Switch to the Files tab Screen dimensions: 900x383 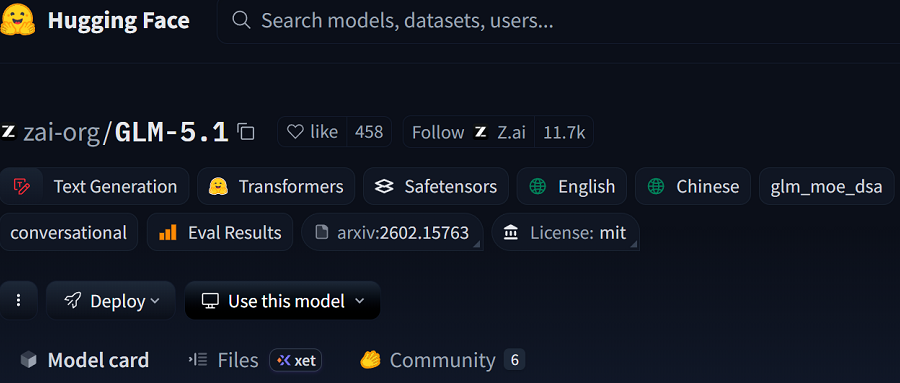tap(223, 360)
